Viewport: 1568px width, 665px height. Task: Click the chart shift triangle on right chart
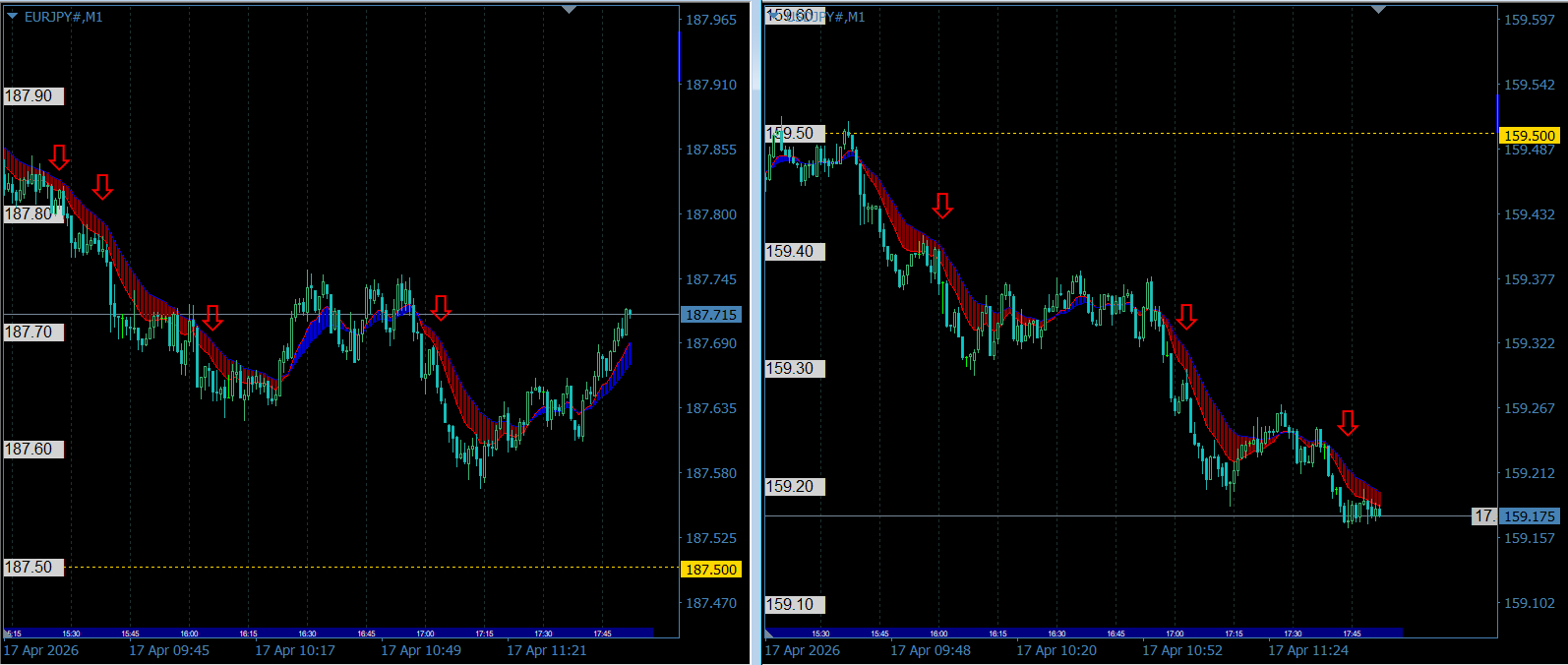[x=1378, y=9]
